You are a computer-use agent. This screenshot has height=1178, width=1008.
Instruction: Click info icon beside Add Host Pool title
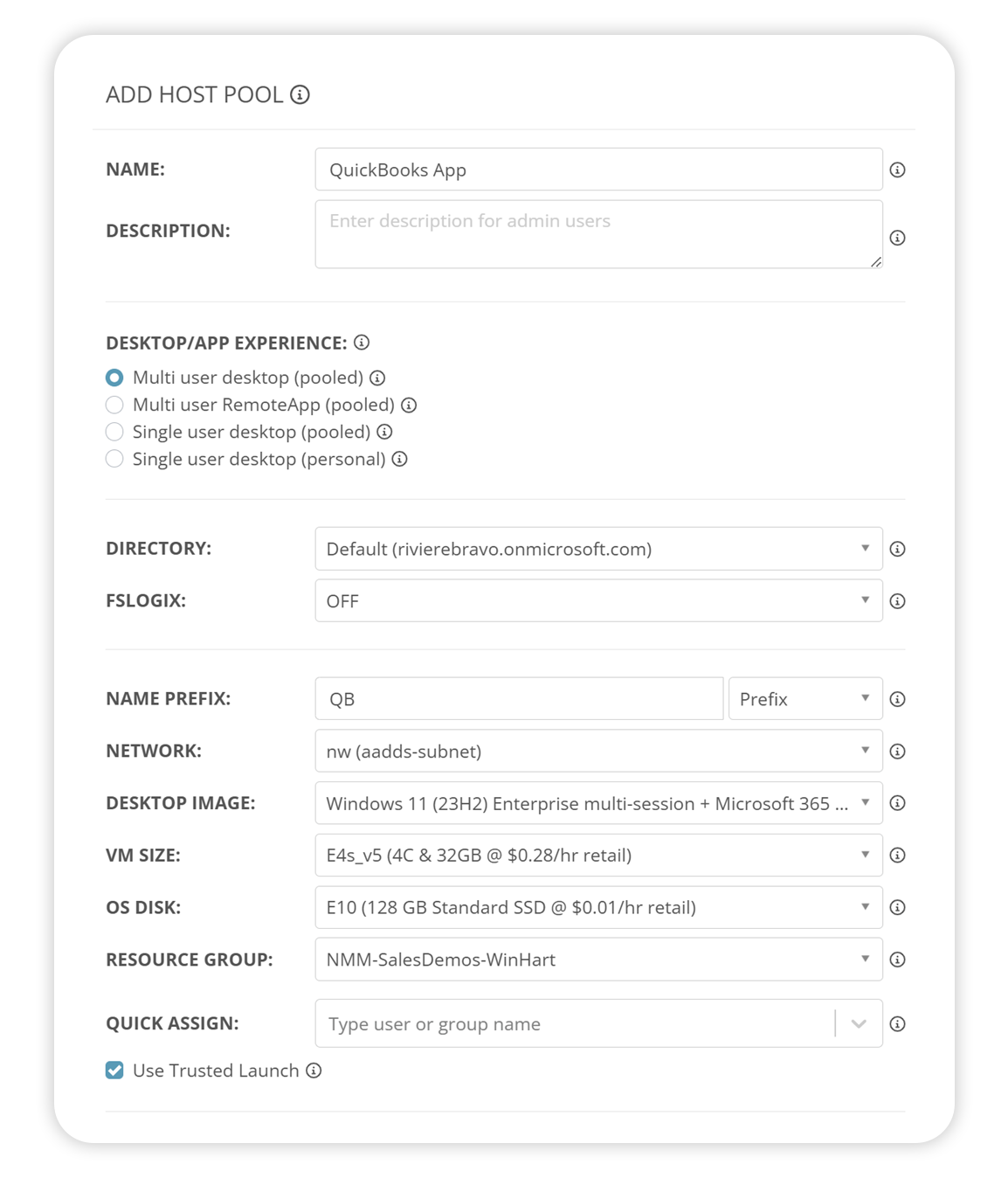(x=300, y=94)
